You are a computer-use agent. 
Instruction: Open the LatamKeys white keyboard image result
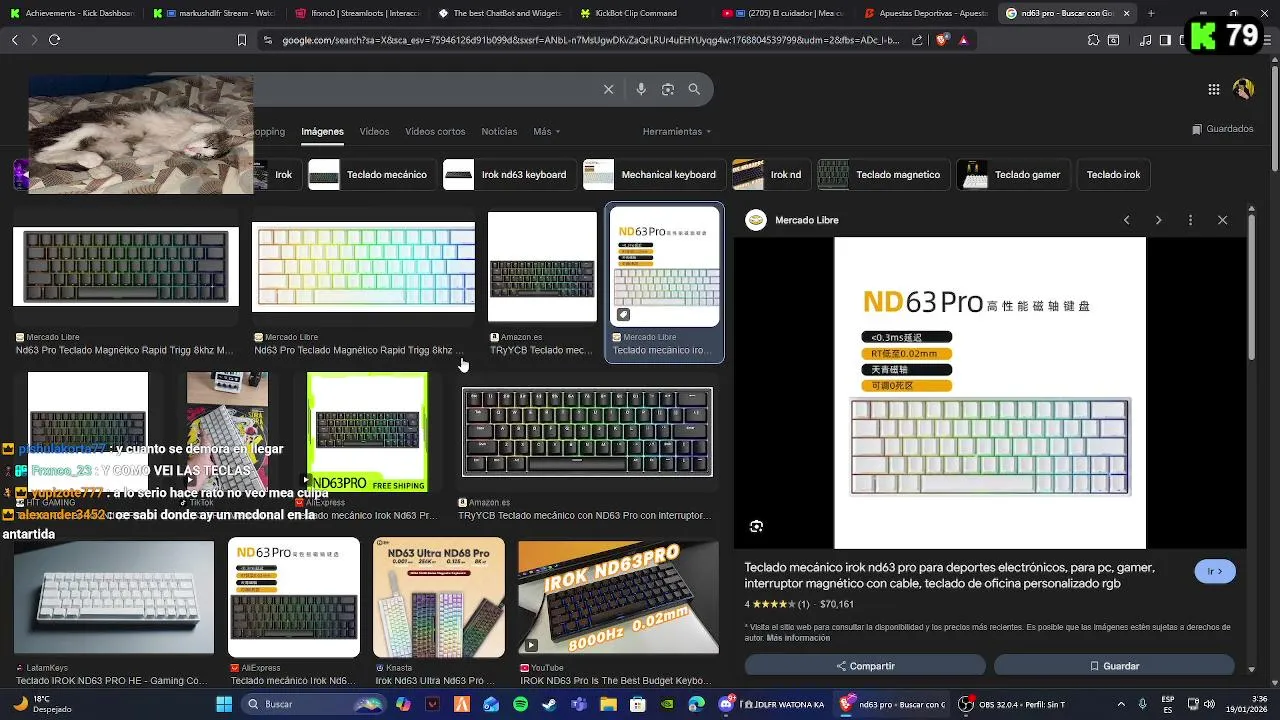pyautogui.click(x=114, y=598)
